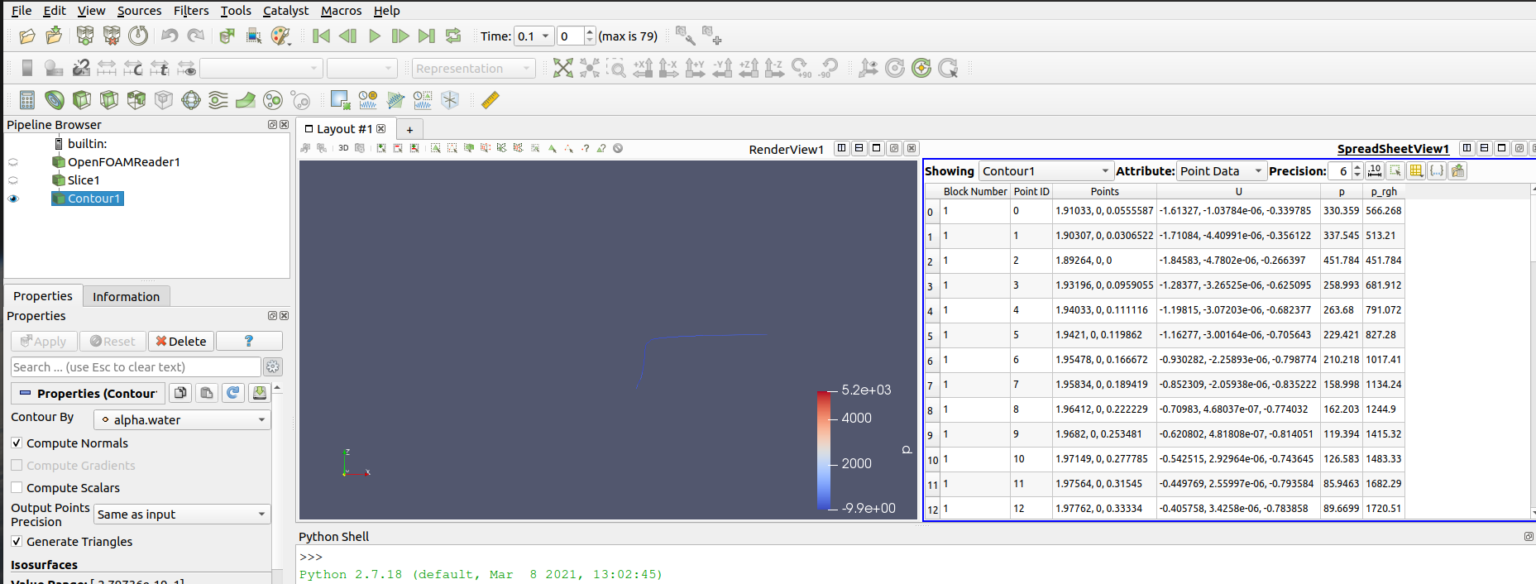
Task: Open the Contour By alpha.water dropdown
Action: [182, 420]
